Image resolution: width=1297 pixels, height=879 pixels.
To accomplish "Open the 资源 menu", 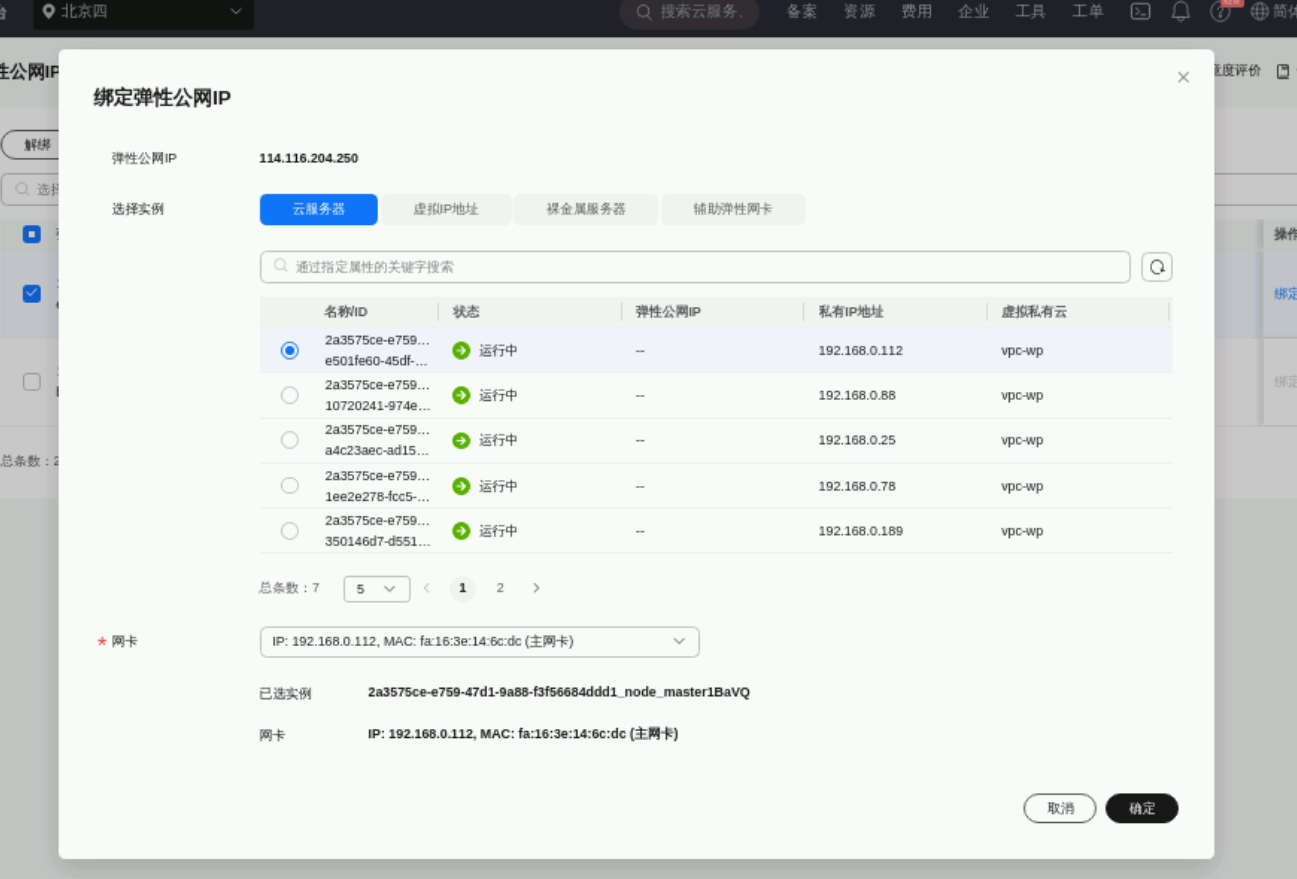I will [x=859, y=12].
